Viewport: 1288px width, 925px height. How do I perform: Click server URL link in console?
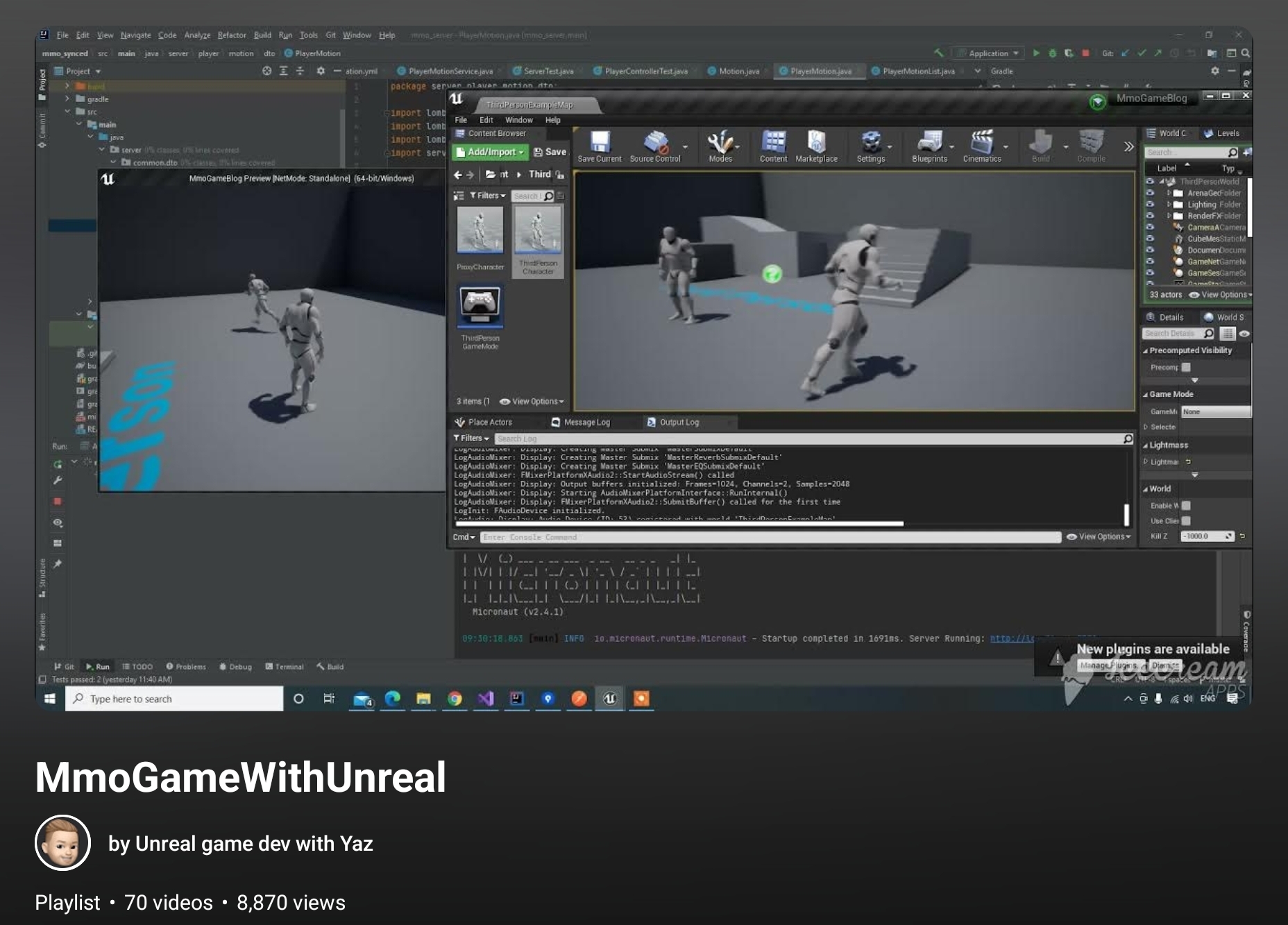[1012, 638]
